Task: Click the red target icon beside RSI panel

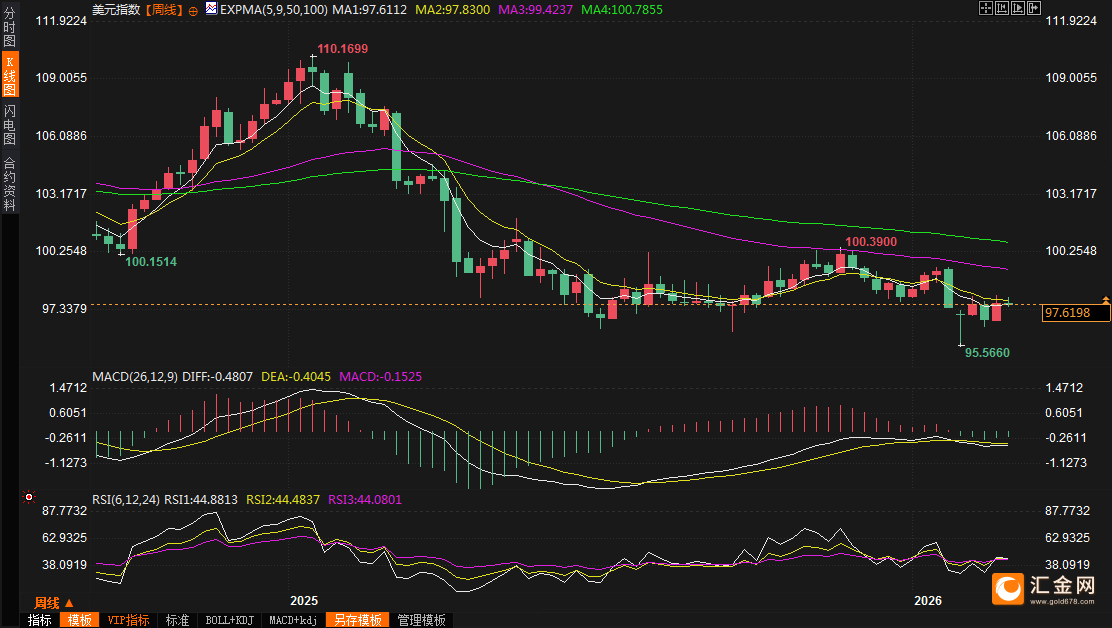Action: tap(28, 496)
